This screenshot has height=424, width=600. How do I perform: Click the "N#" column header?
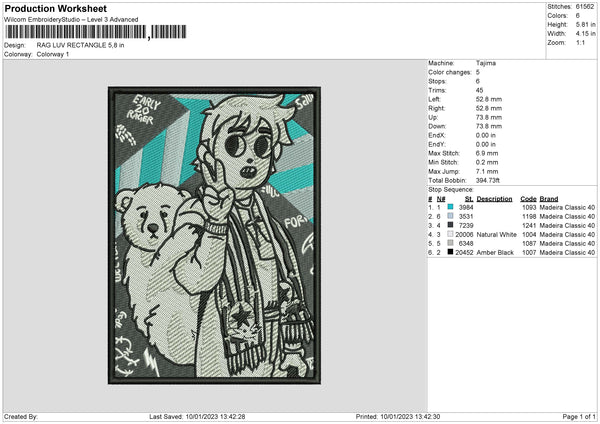[x=441, y=199]
